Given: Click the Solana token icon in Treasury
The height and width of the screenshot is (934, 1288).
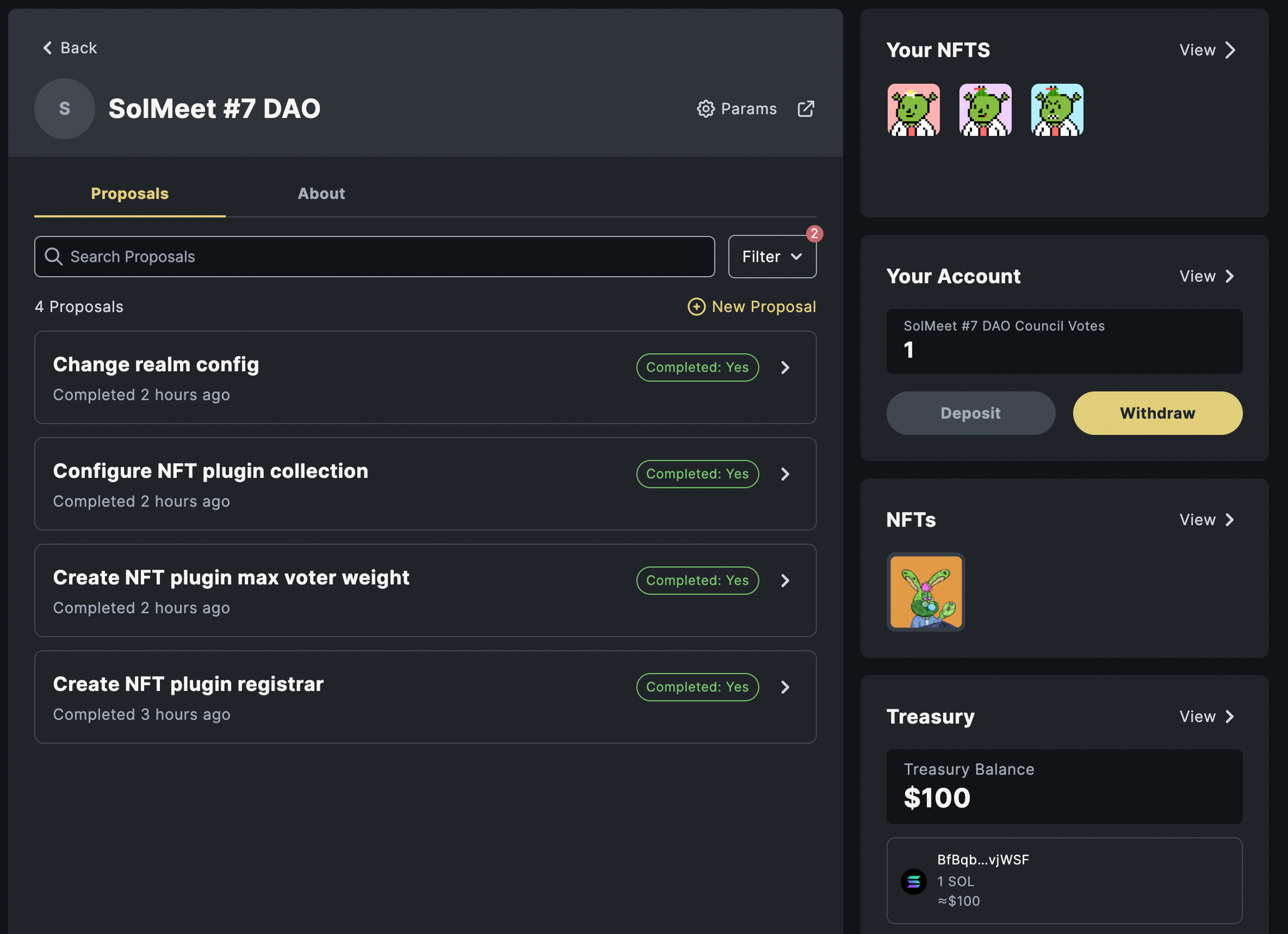Looking at the screenshot, I should 913,881.
